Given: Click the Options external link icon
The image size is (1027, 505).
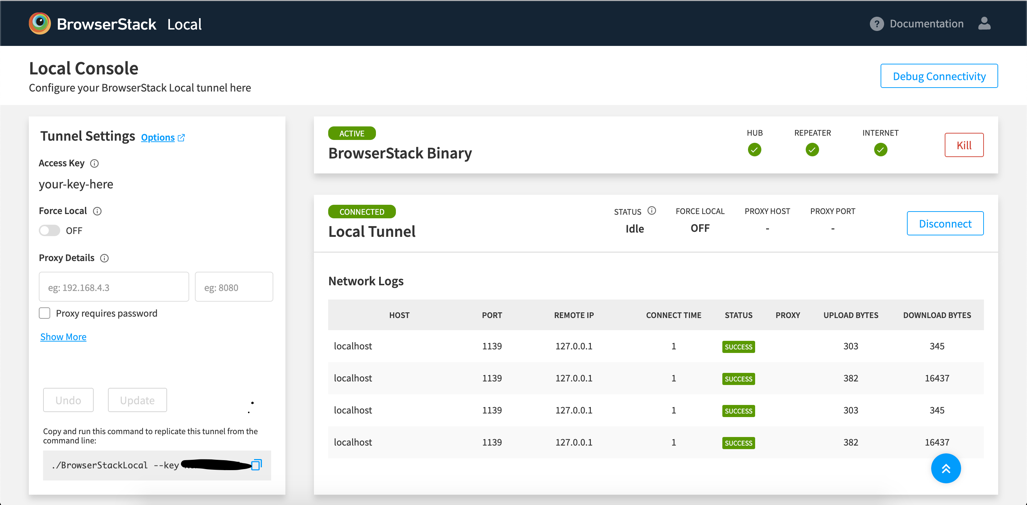Looking at the screenshot, I should coord(181,138).
